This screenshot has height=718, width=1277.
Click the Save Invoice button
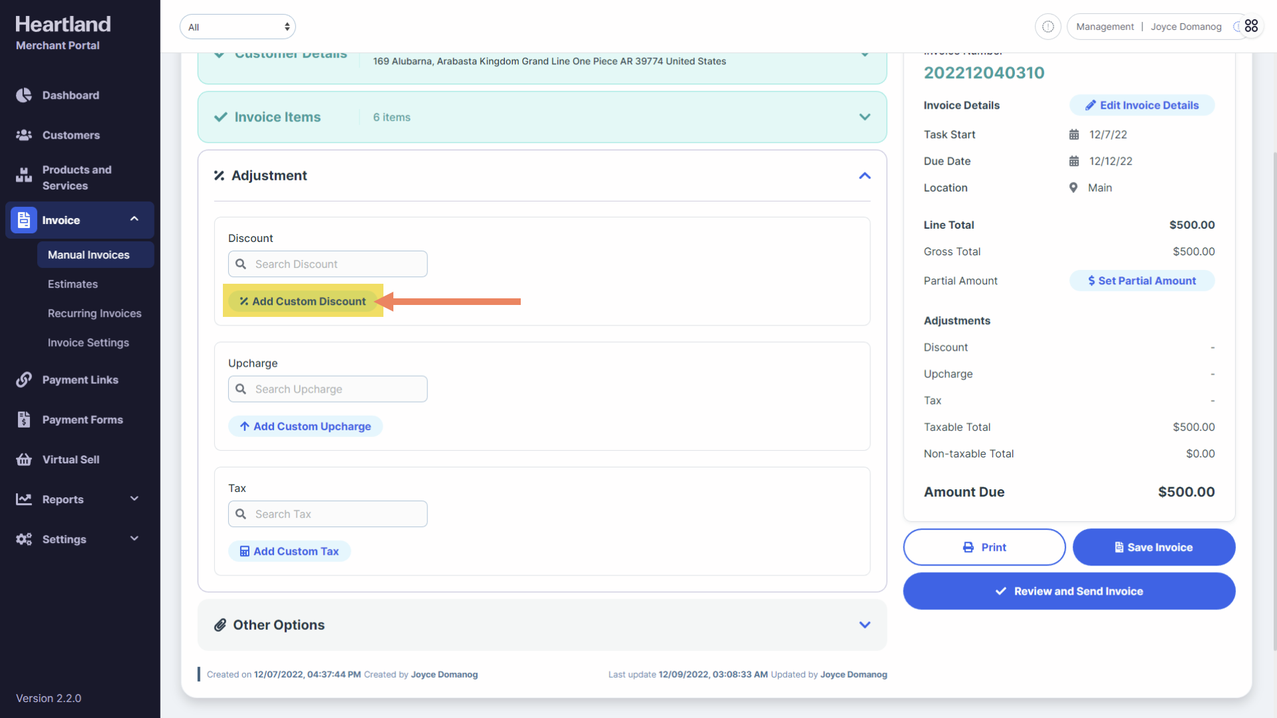click(1154, 547)
